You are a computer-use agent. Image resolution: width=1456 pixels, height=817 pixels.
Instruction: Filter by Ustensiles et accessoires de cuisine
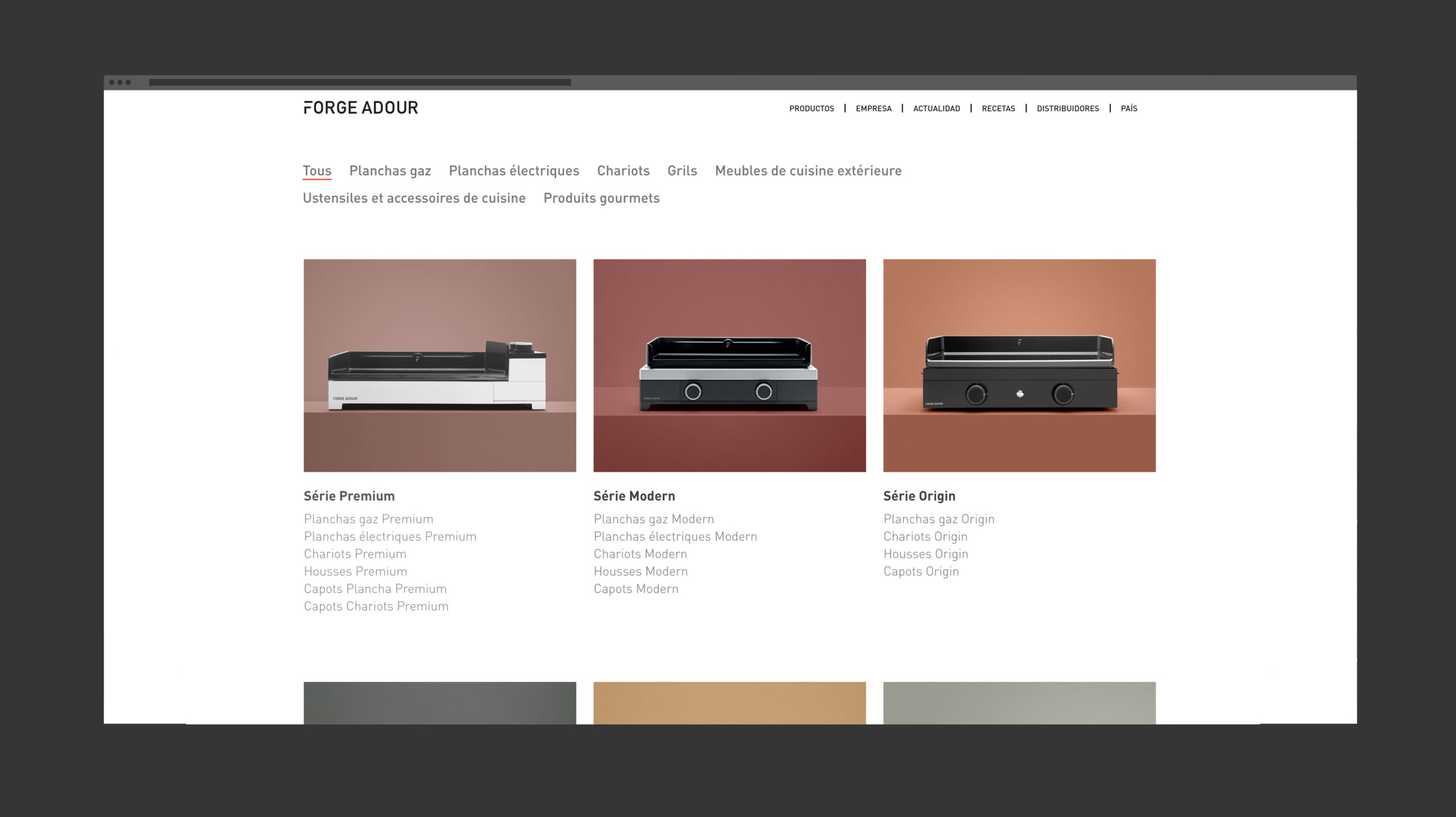click(414, 198)
